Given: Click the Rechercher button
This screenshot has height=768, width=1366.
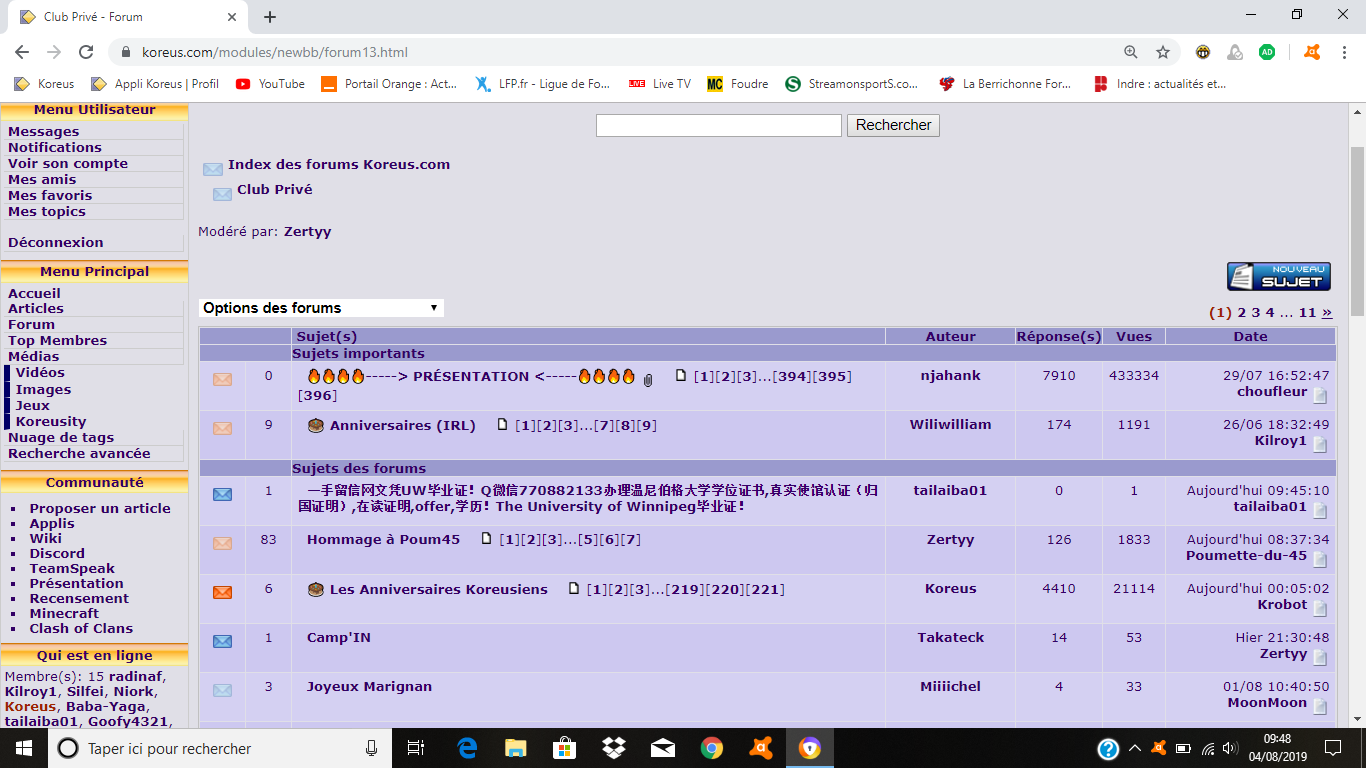Looking at the screenshot, I should pos(894,125).
